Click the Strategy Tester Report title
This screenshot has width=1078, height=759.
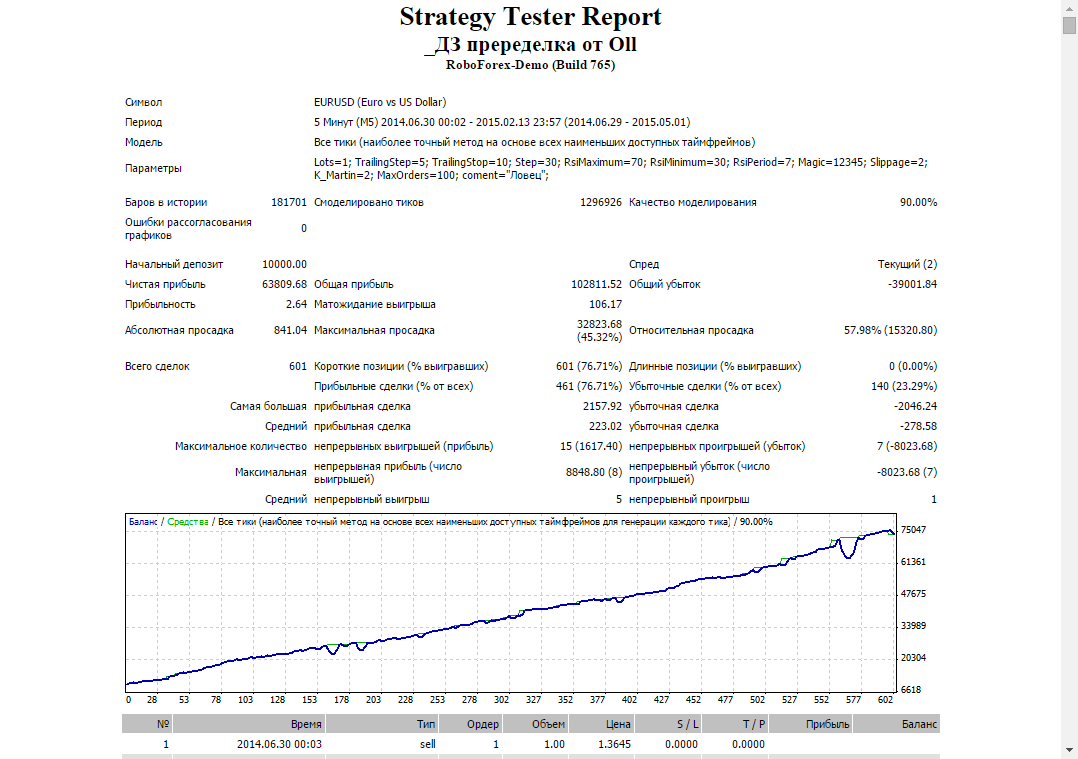(530, 16)
